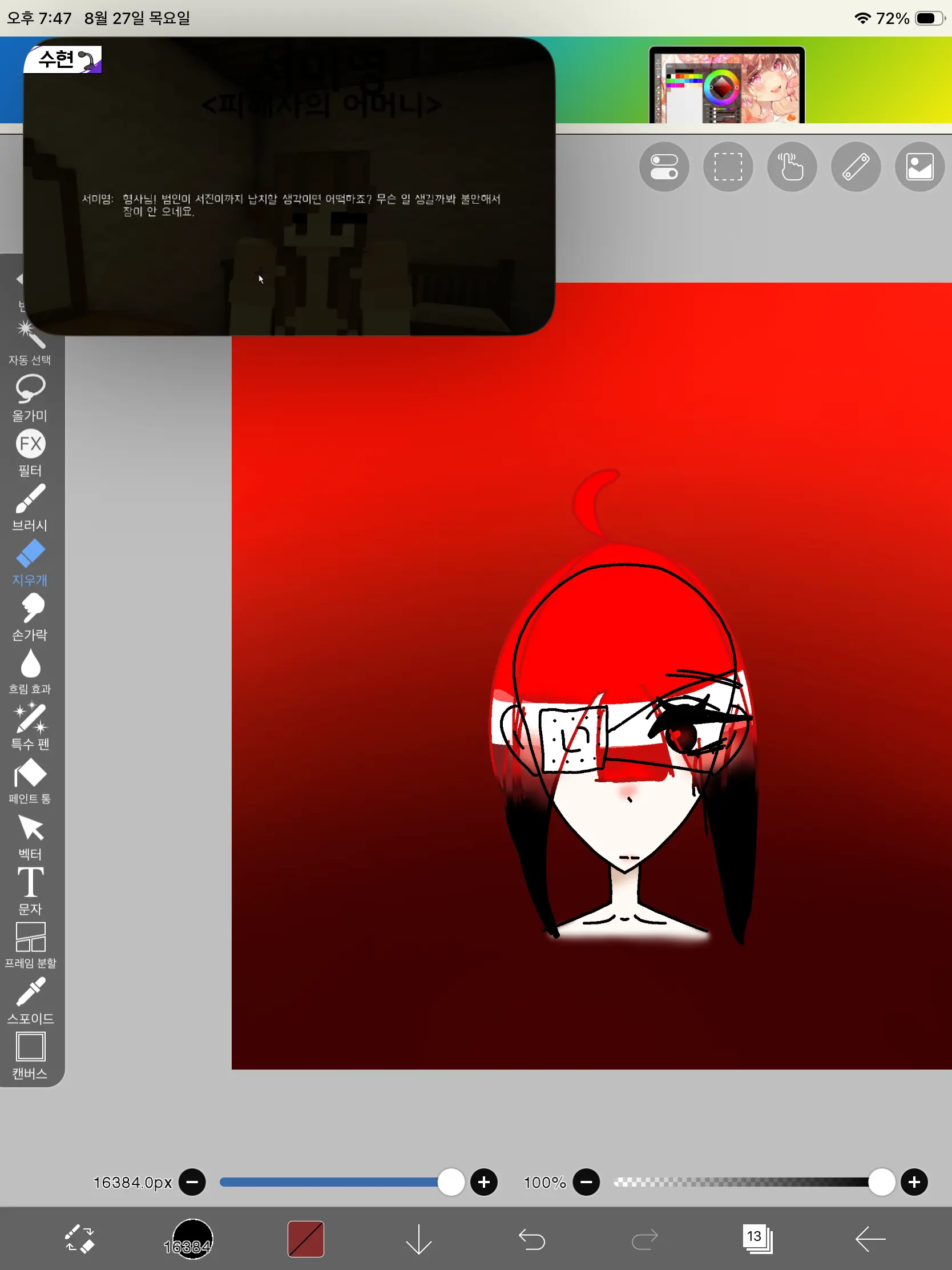Open the layers panel showing 13
Viewport: 952px width, 1270px height.
pyautogui.click(x=757, y=1239)
